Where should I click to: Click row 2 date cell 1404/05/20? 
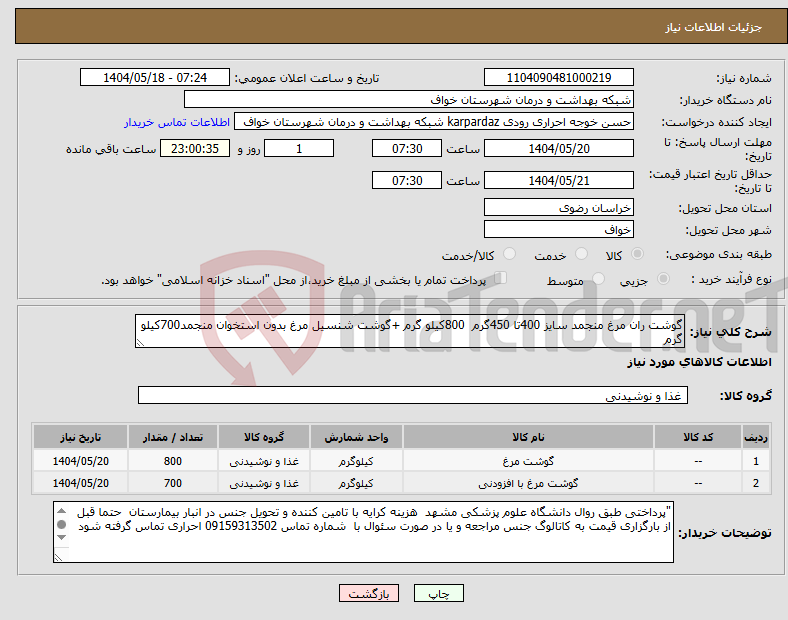pos(80,483)
